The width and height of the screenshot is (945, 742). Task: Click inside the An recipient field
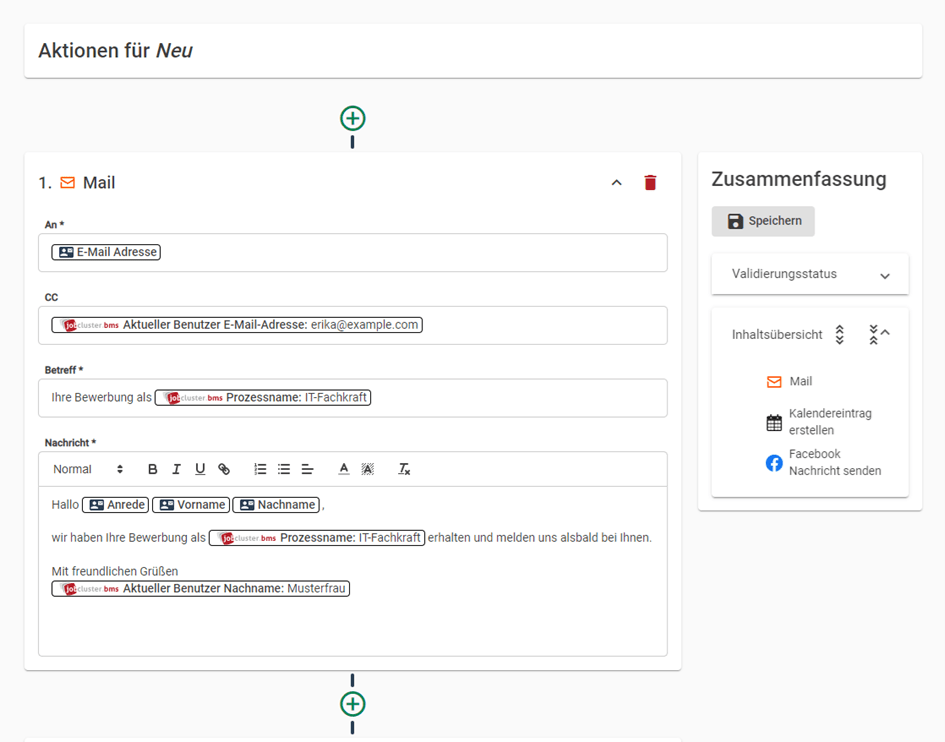pyautogui.click(x=353, y=253)
